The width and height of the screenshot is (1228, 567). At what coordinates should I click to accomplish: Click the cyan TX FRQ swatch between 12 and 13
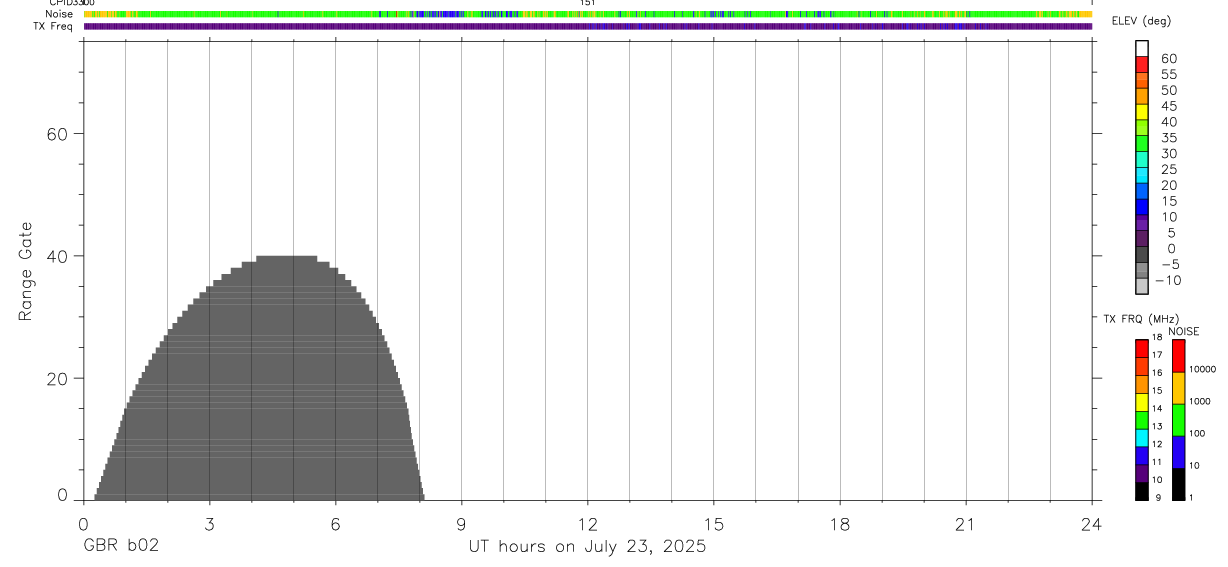(x=1142, y=438)
